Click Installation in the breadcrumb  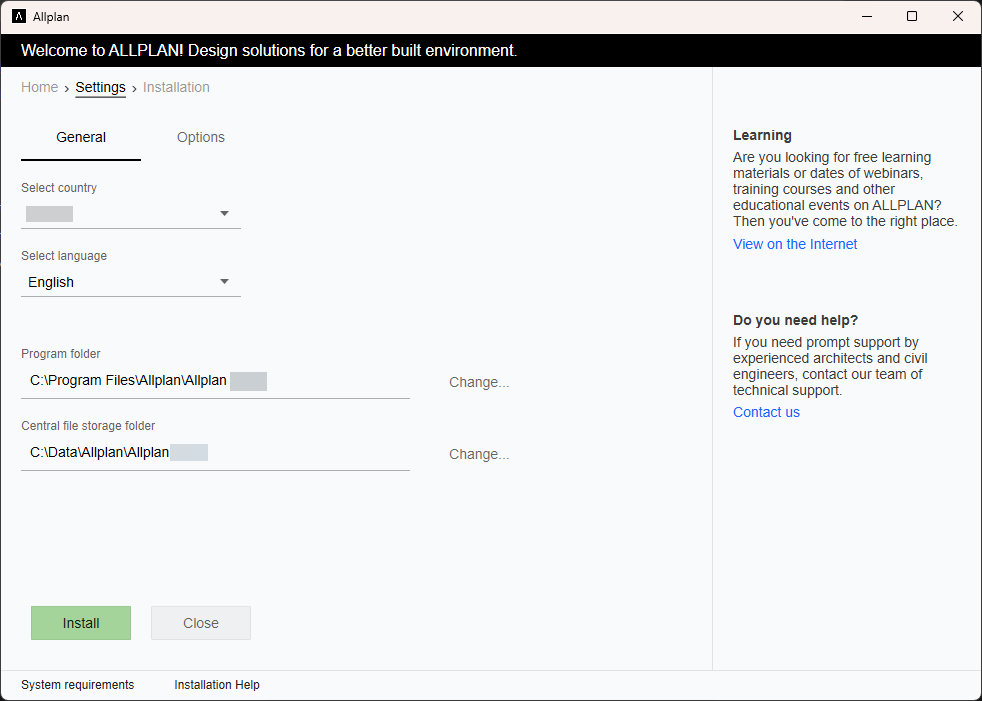point(176,87)
